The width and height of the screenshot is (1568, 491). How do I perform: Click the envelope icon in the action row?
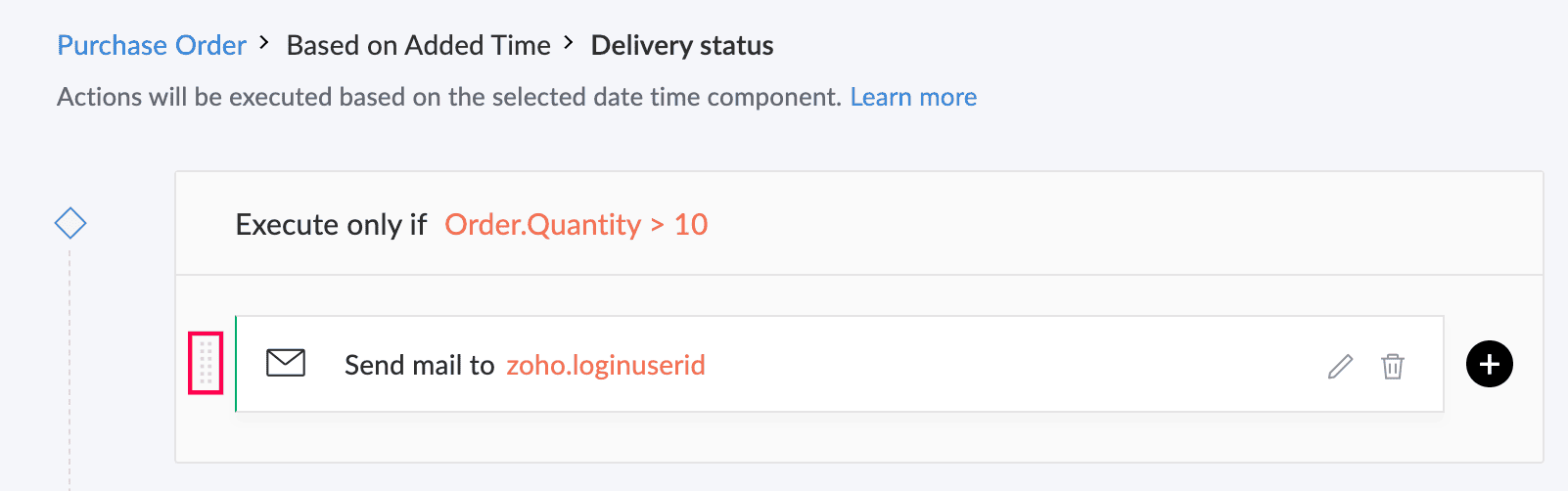[286, 363]
